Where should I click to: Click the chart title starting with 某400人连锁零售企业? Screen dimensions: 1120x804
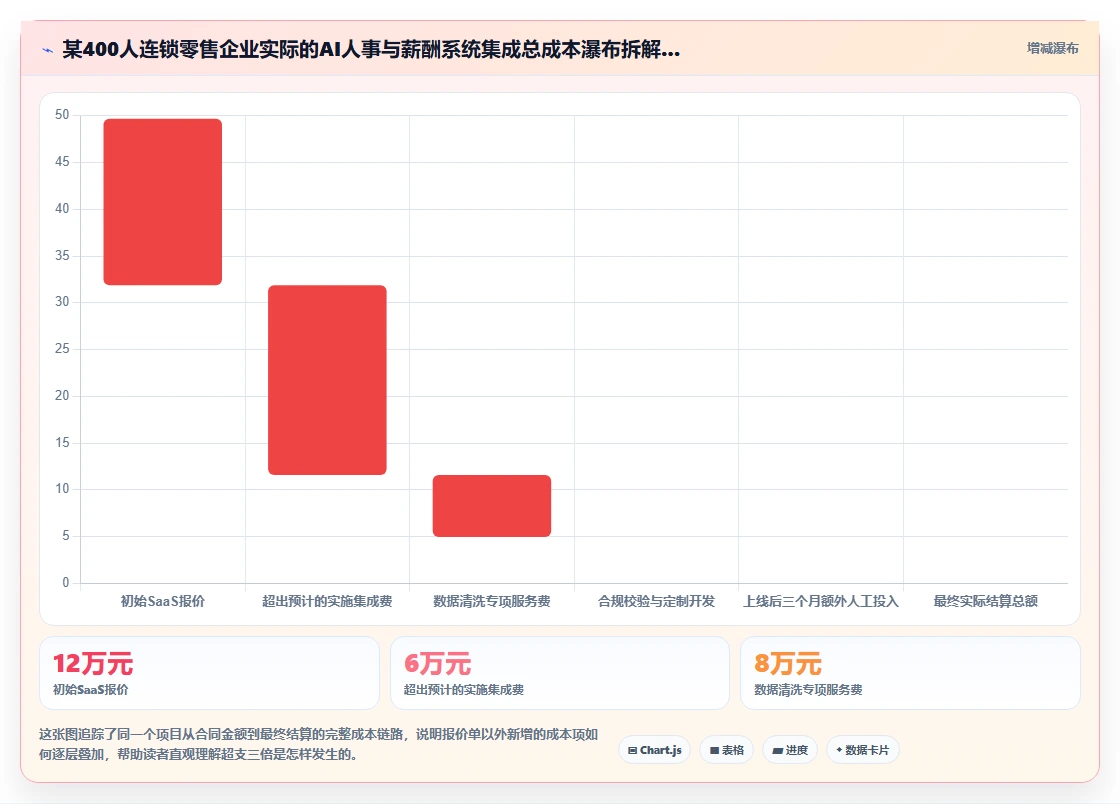371,49
